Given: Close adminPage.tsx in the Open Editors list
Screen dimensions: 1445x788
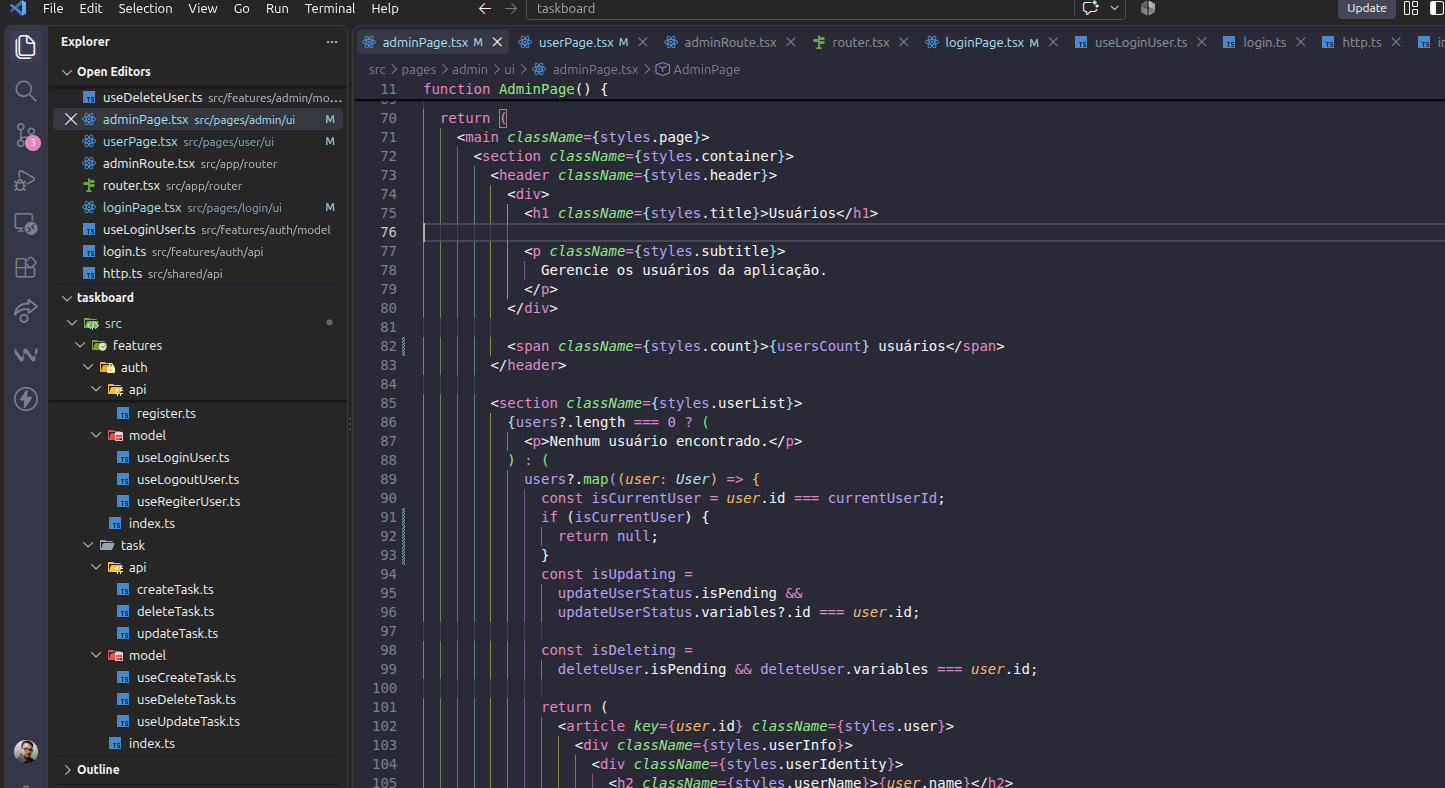Looking at the screenshot, I should tap(70, 119).
